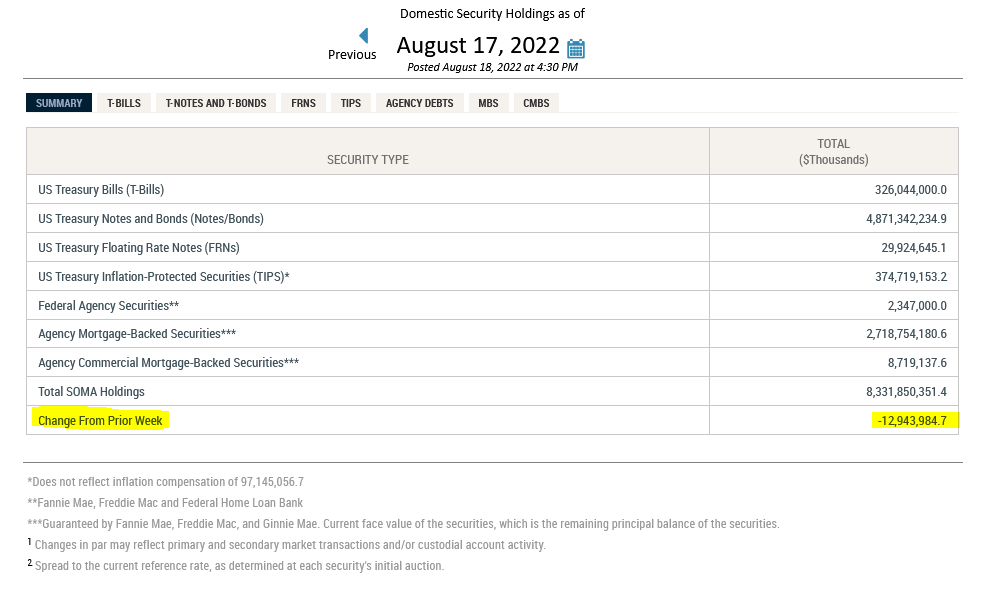Screen dimensions: 995x593
Task: Click the Previous label link
Action: pyautogui.click(x=352, y=55)
